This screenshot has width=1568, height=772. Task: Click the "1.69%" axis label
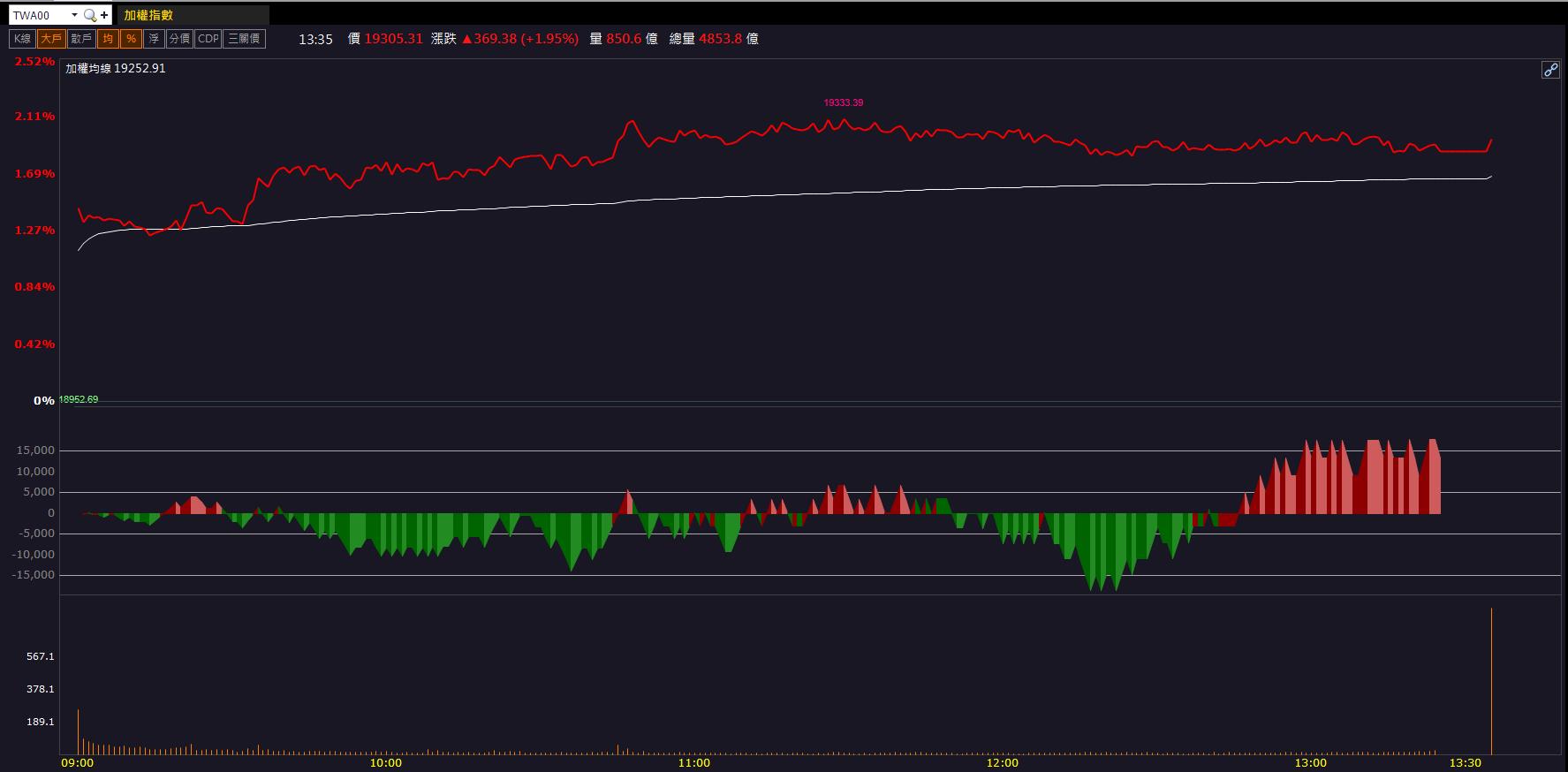coord(34,174)
